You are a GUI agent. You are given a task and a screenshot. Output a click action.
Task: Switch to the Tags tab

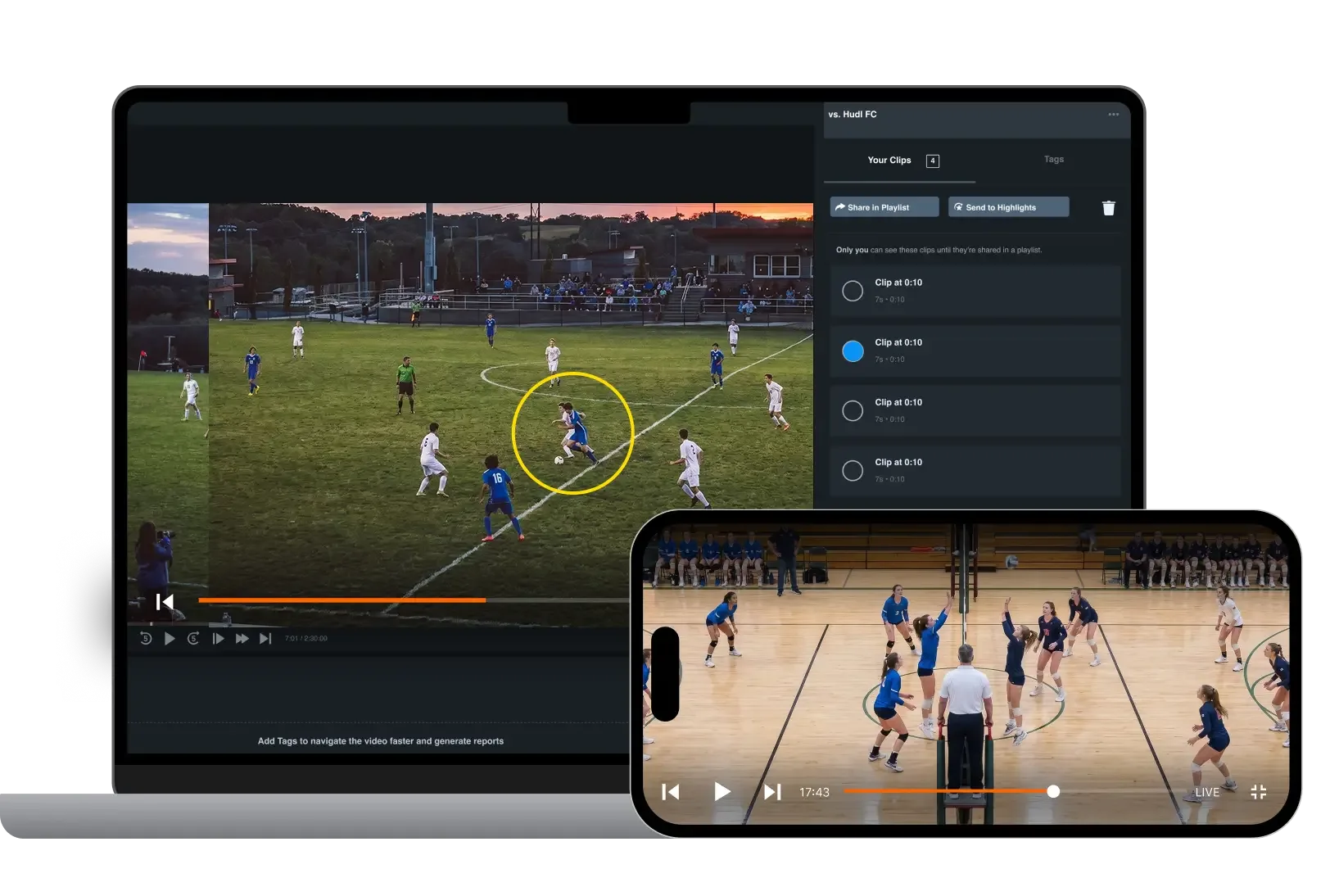(x=1053, y=159)
